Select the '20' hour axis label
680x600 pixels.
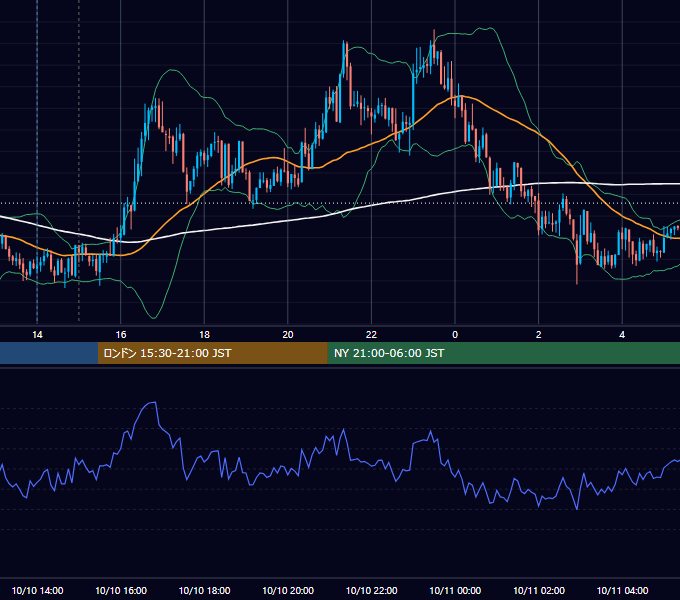(x=288, y=335)
